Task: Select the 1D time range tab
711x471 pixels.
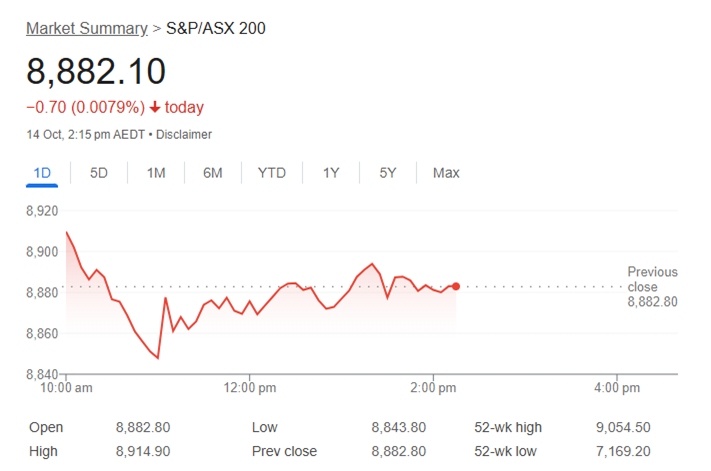Action: (42, 173)
